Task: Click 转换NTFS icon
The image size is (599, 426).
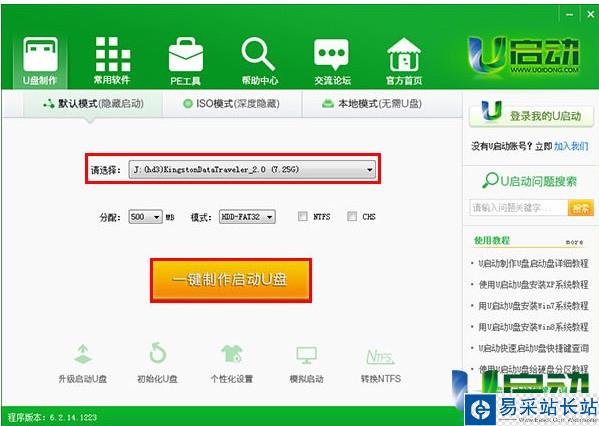Action: click(380, 357)
